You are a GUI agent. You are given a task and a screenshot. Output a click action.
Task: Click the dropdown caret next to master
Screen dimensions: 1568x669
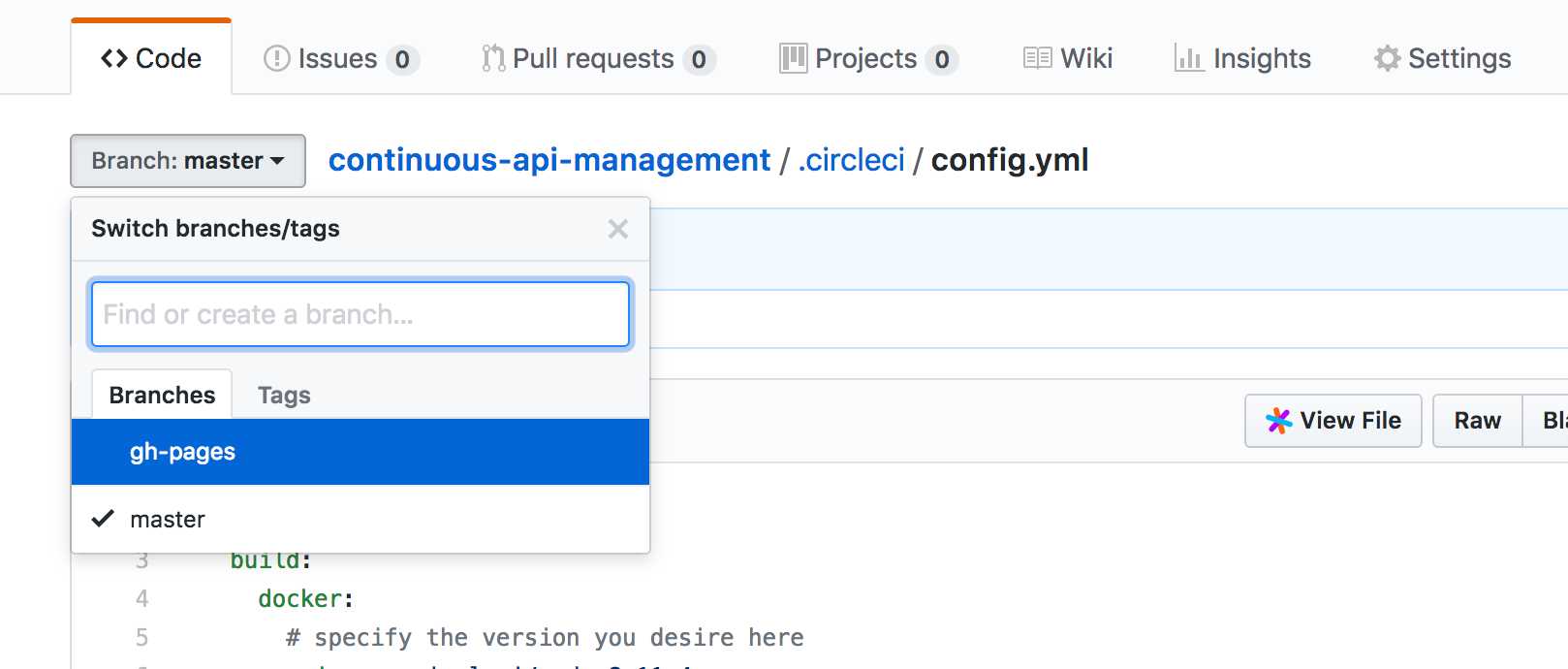tap(277, 161)
